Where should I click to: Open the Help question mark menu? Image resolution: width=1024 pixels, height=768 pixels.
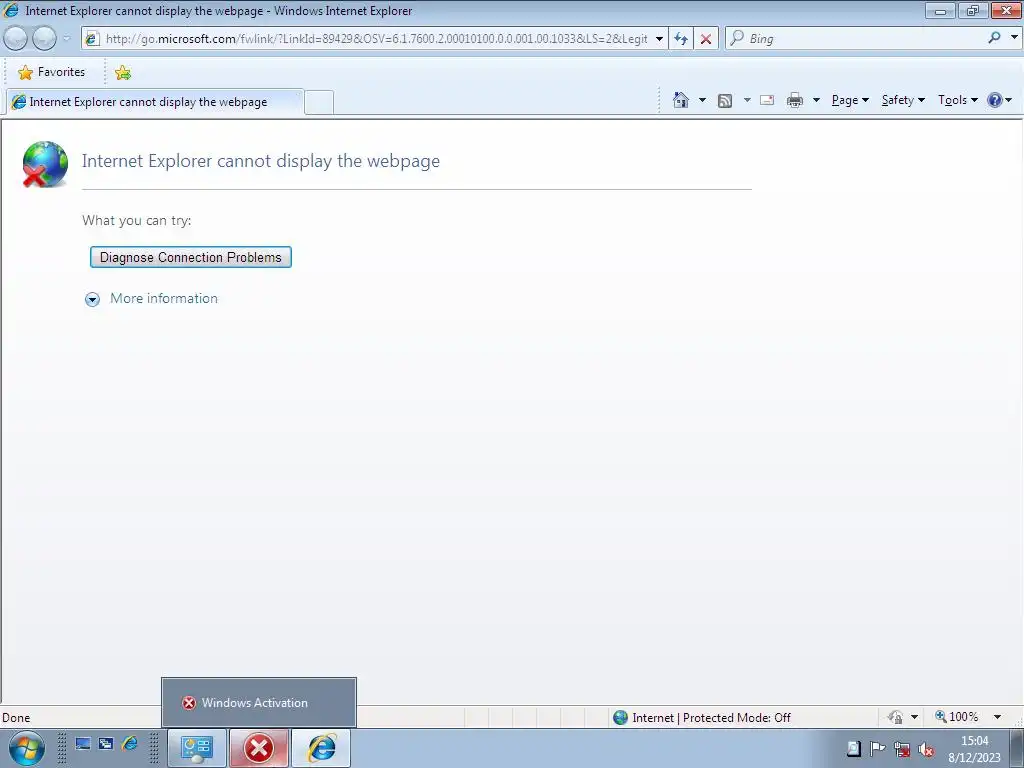click(x=1000, y=100)
